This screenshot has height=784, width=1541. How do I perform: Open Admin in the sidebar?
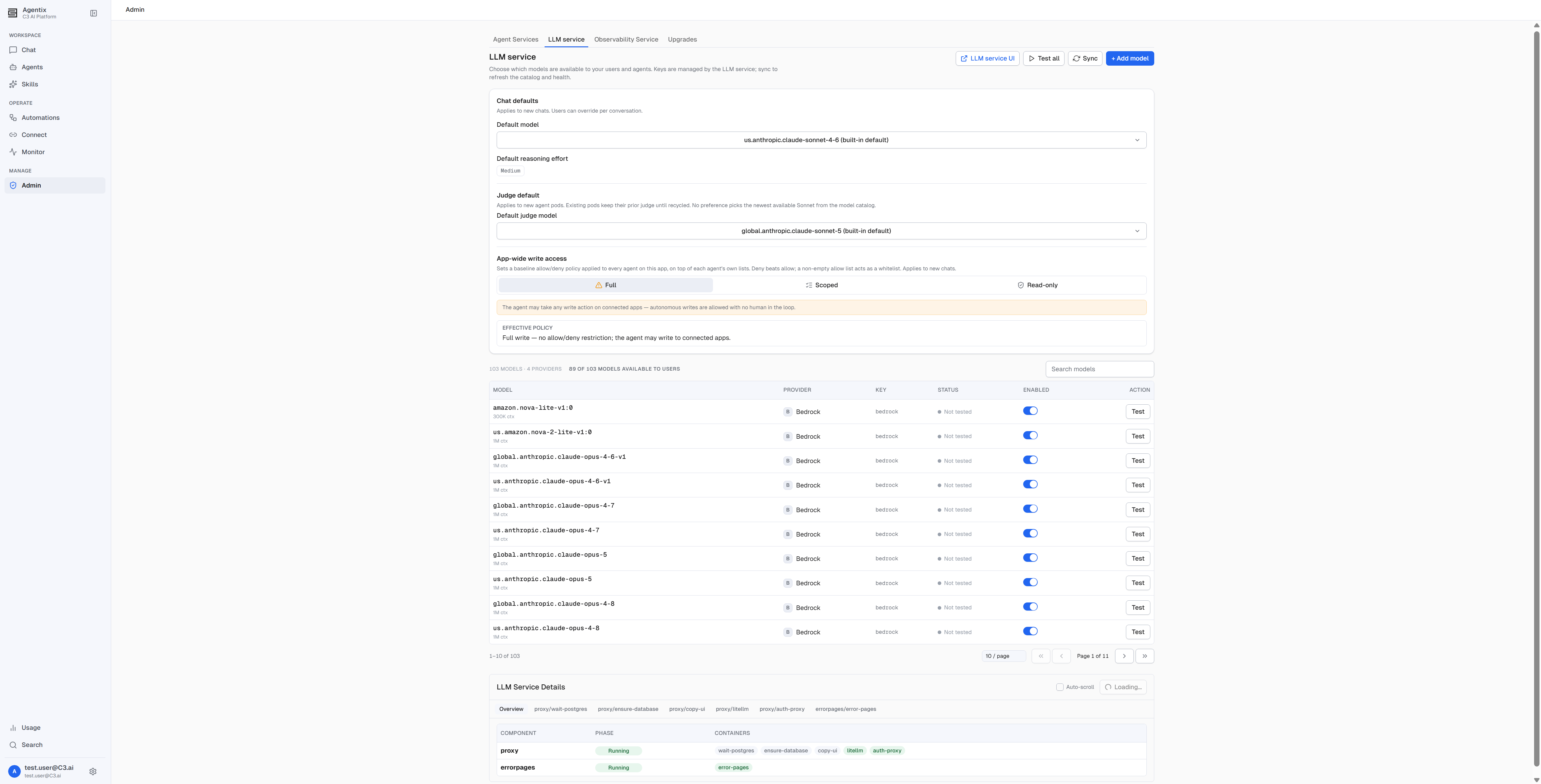[x=55, y=185]
